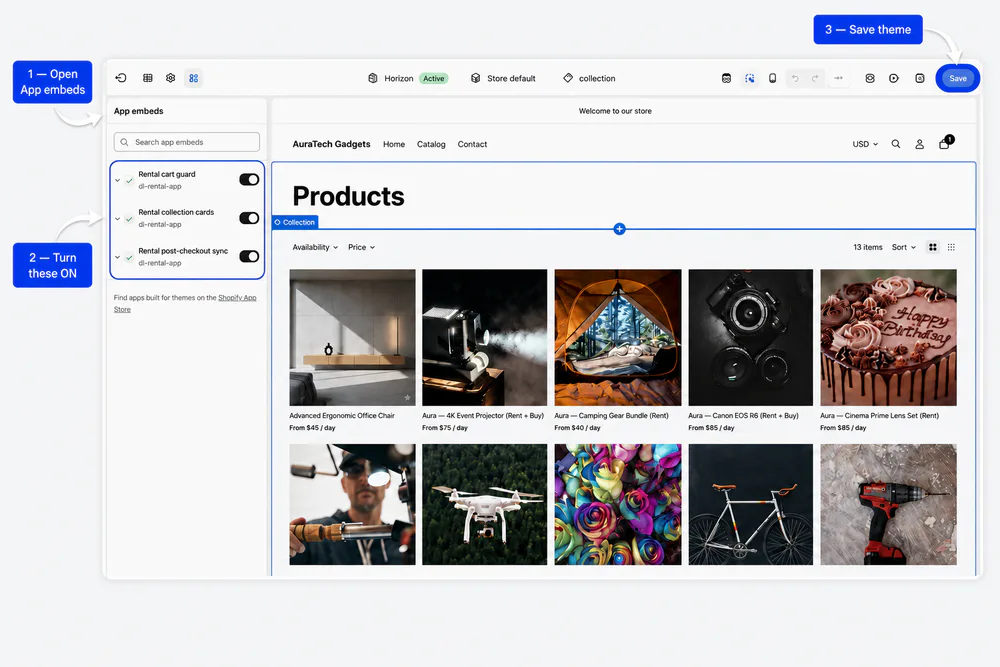The height and width of the screenshot is (667, 1000).
Task: Open the USD currency selector
Action: point(865,144)
